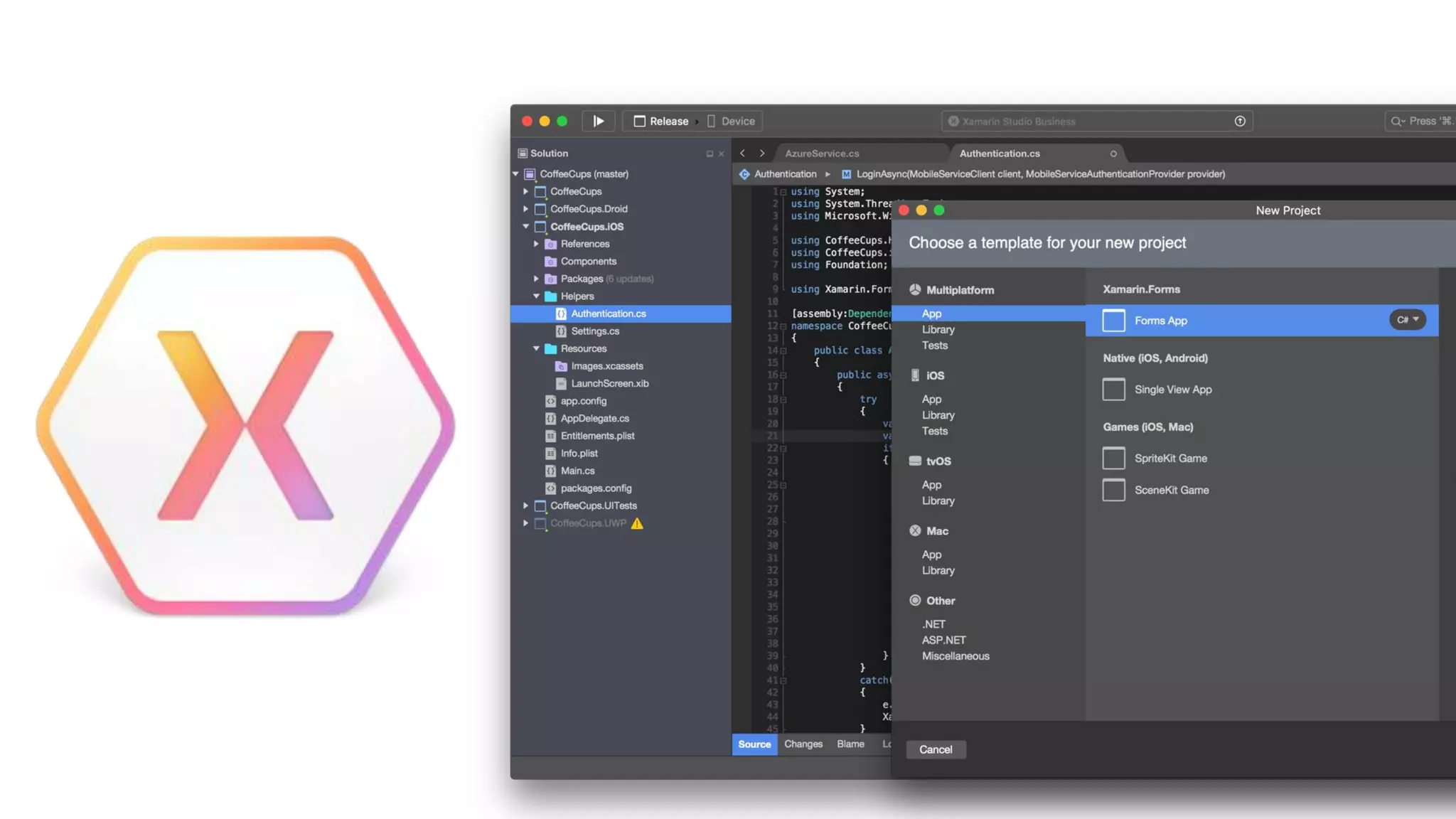Click the Single View App template icon

(x=1113, y=390)
